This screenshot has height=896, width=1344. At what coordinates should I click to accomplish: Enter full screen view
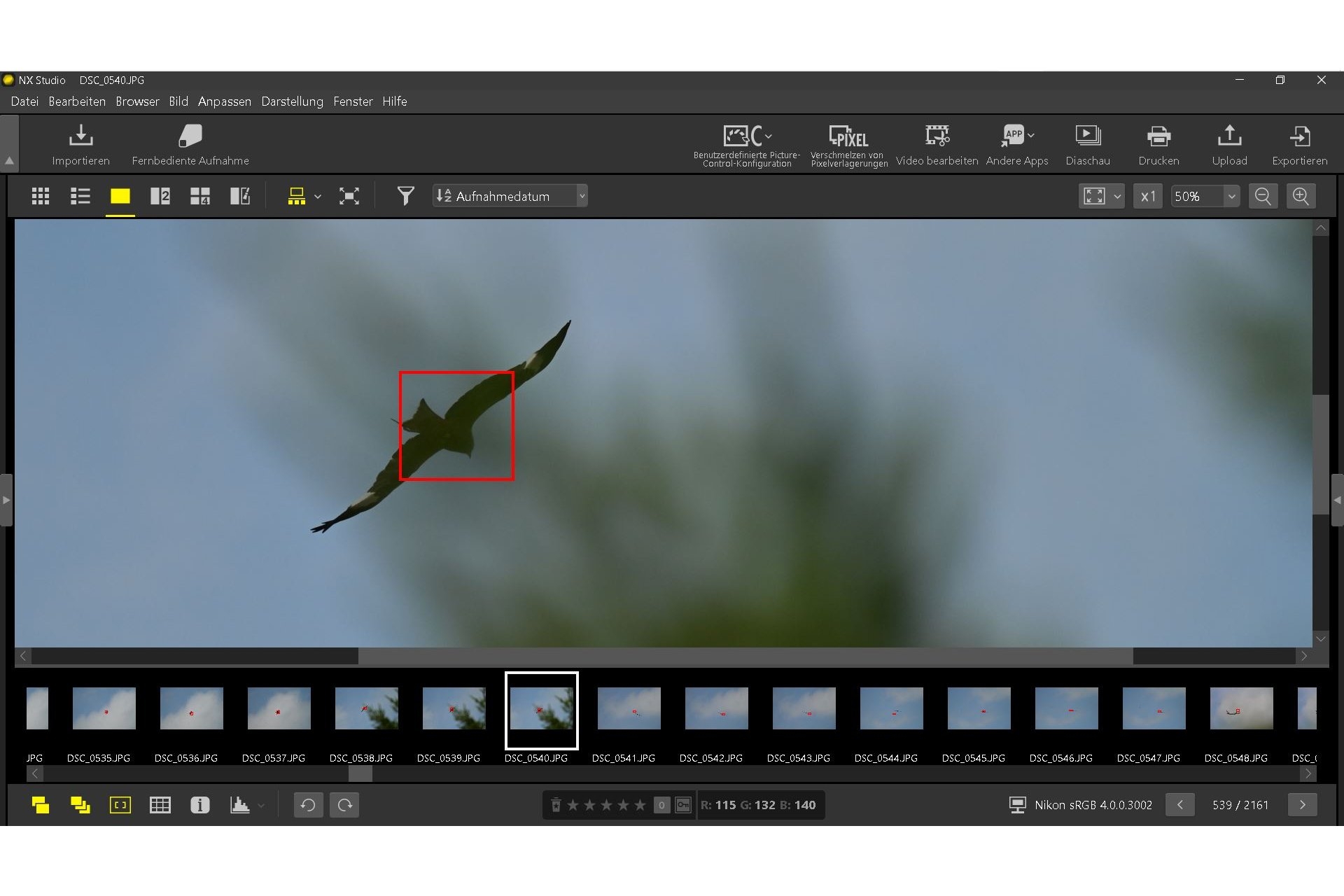point(349,196)
